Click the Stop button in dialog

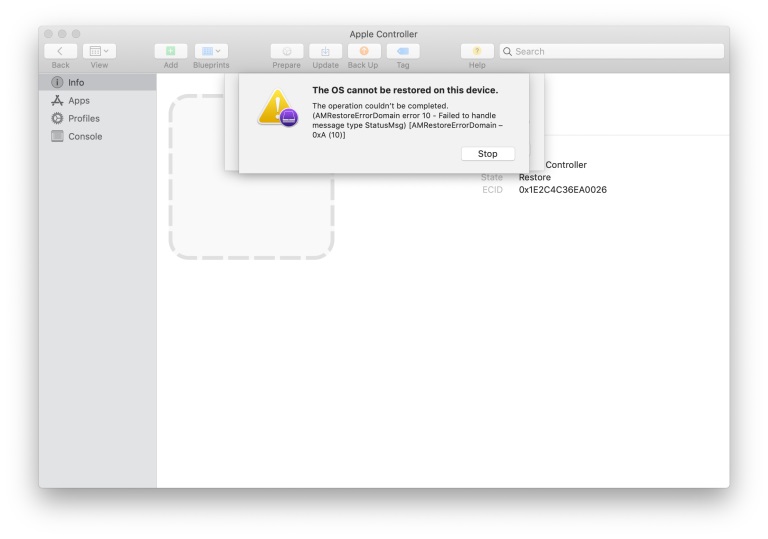pyautogui.click(x=488, y=154)
